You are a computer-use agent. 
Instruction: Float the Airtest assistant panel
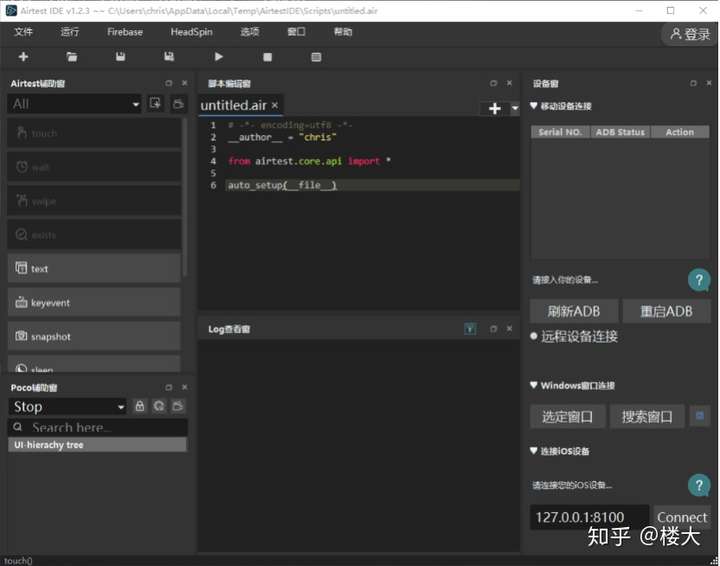169,83
